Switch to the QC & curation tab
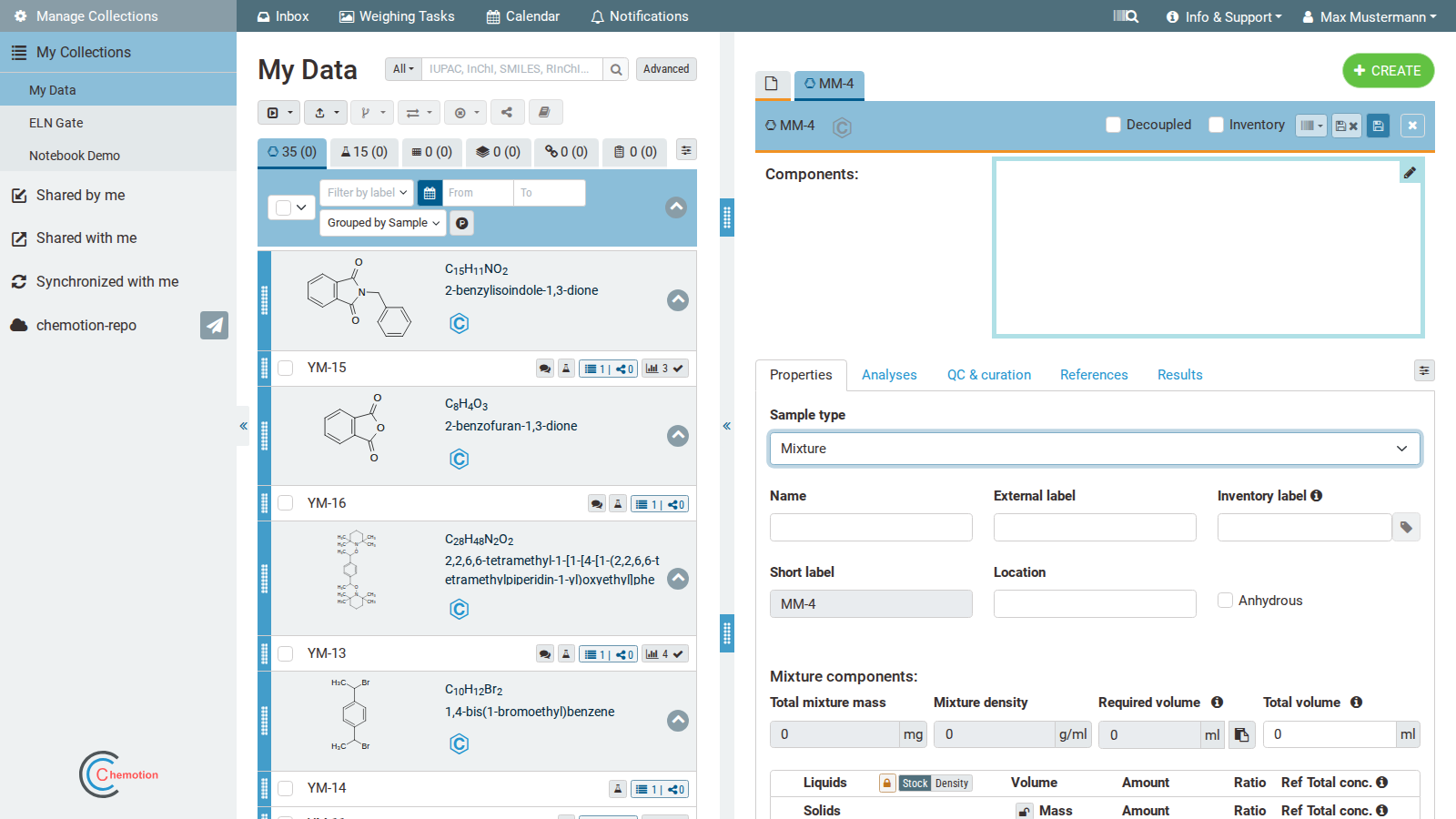The width and height of the screenshot is (1456, 819). point(989,375)
